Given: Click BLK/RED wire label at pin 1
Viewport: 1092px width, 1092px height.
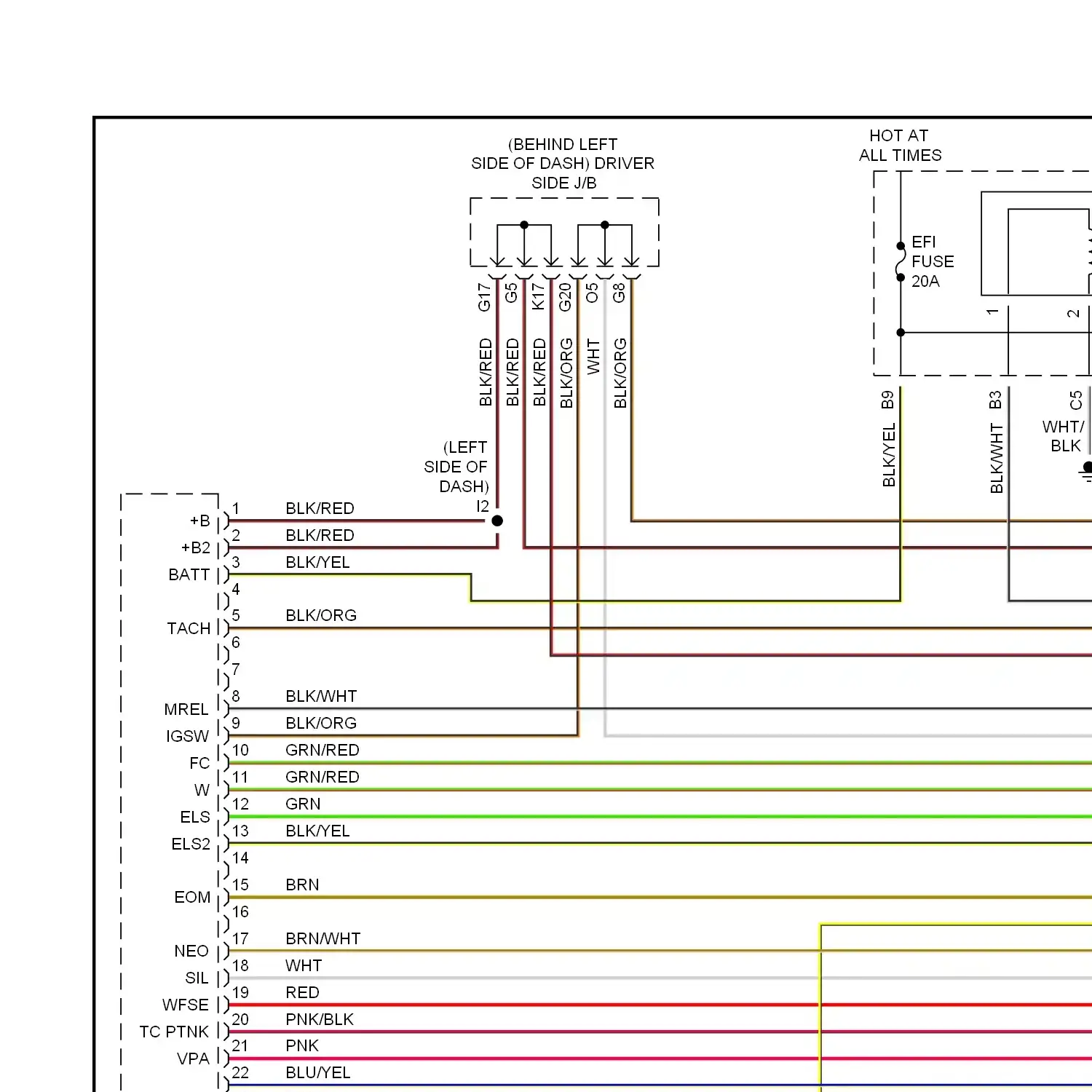Looking at the screenshot, I should 320,509.
